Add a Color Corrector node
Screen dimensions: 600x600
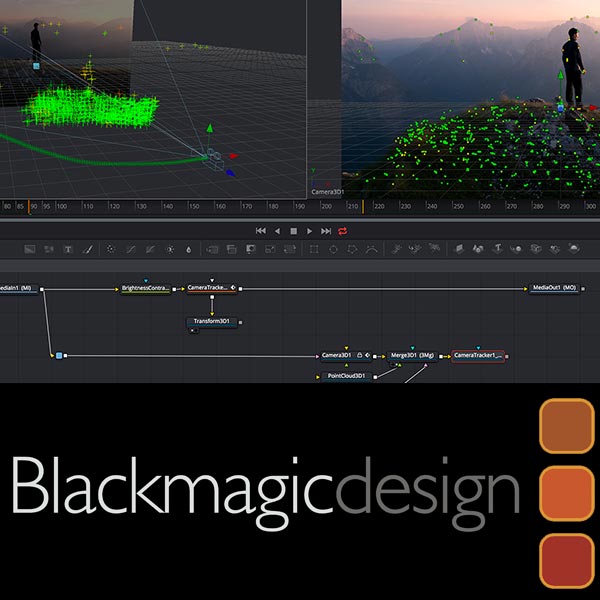point(111,249)
